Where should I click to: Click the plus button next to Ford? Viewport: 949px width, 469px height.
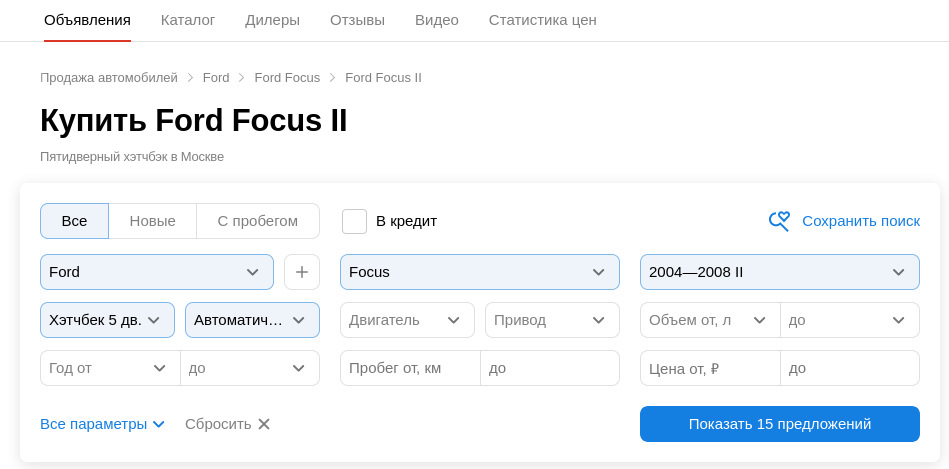(302, 272)
